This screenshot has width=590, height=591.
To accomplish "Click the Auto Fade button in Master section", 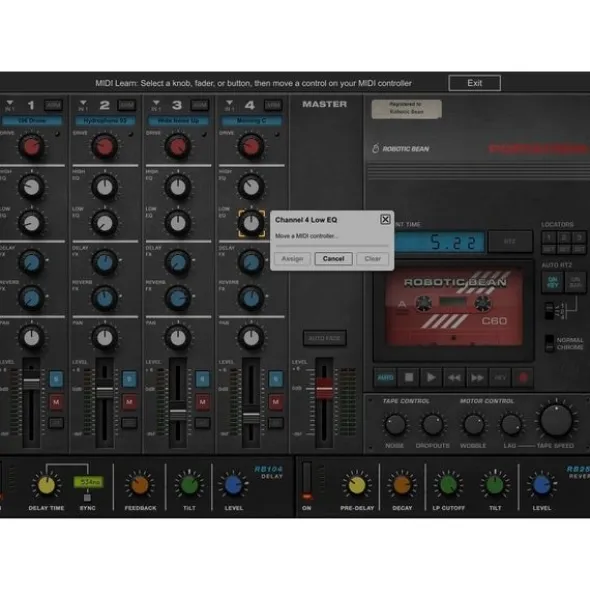I will [324, 338].
